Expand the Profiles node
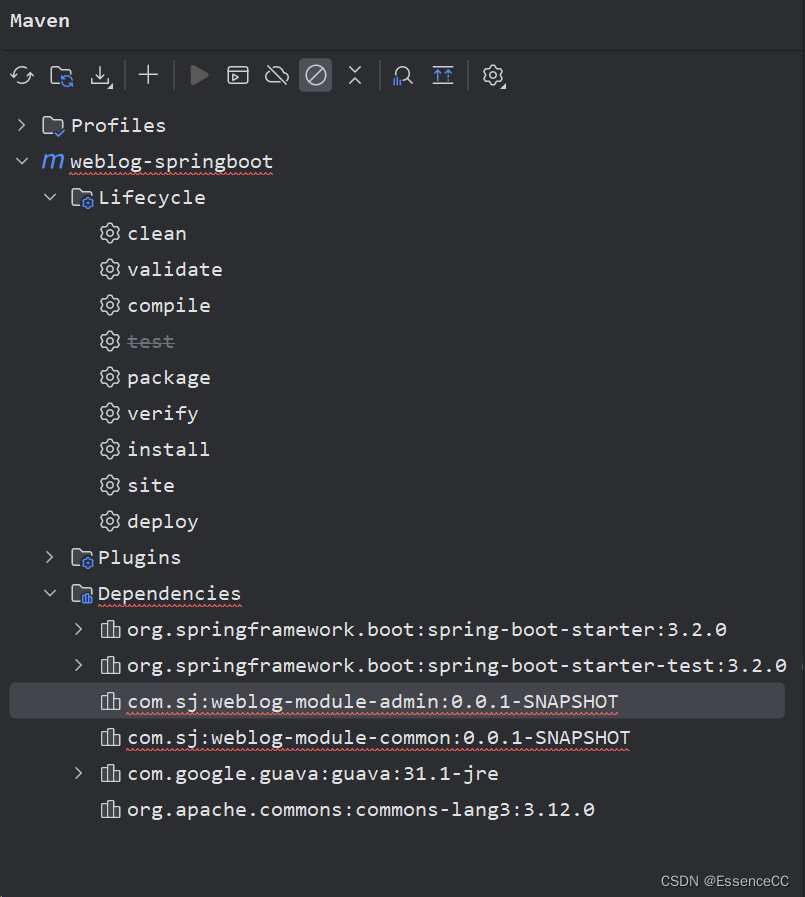Image resolution: width=805 pixels, height=897 pixels. 20,125
